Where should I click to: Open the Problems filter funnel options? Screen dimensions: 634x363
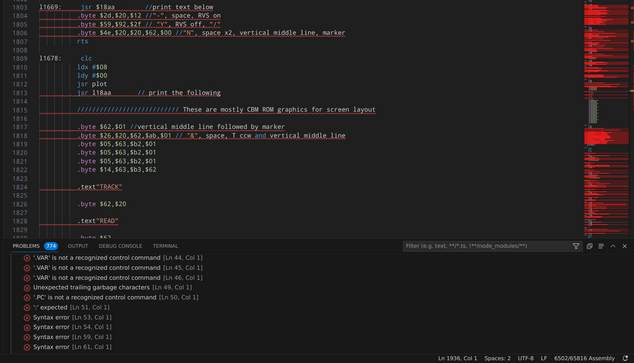pyautogui.click(x=576, y=246)
